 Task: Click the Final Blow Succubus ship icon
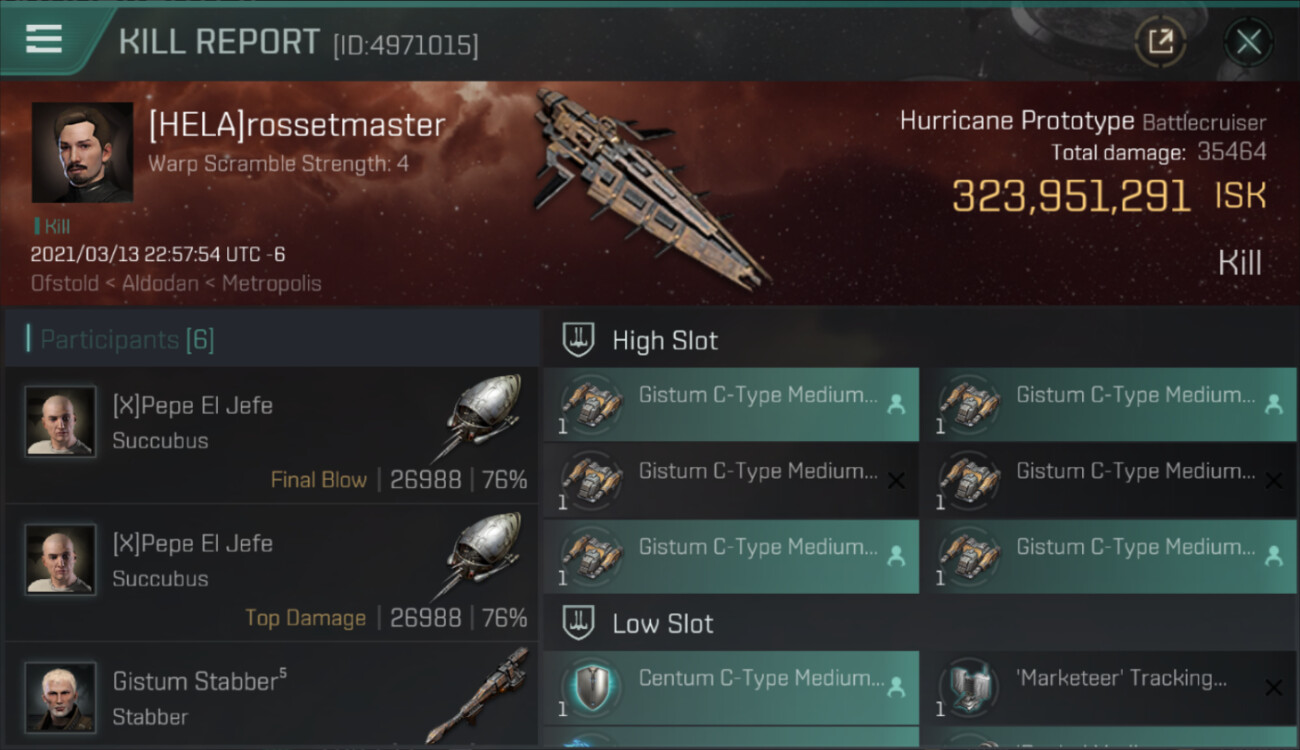[478, 418]
